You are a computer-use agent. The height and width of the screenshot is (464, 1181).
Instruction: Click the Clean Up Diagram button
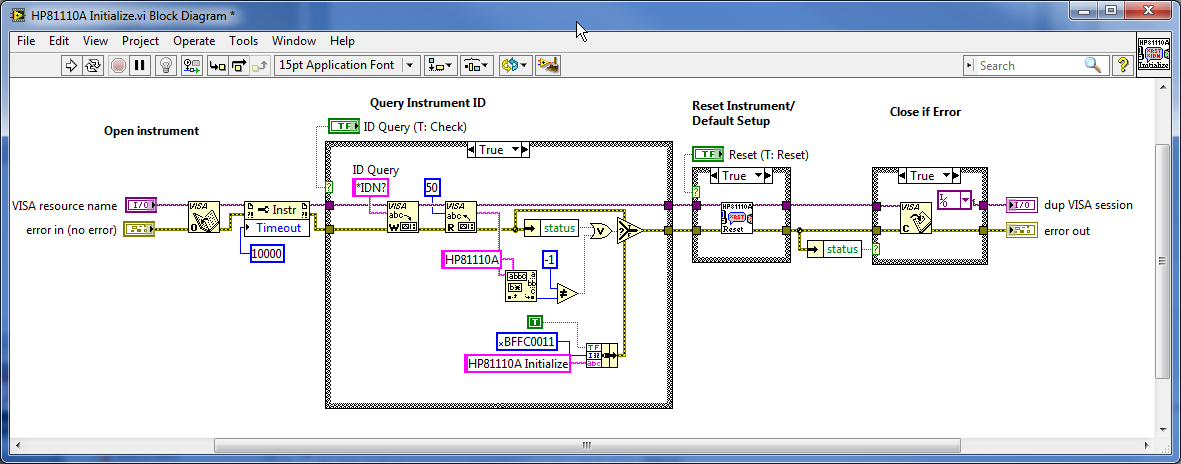point(548,66)
